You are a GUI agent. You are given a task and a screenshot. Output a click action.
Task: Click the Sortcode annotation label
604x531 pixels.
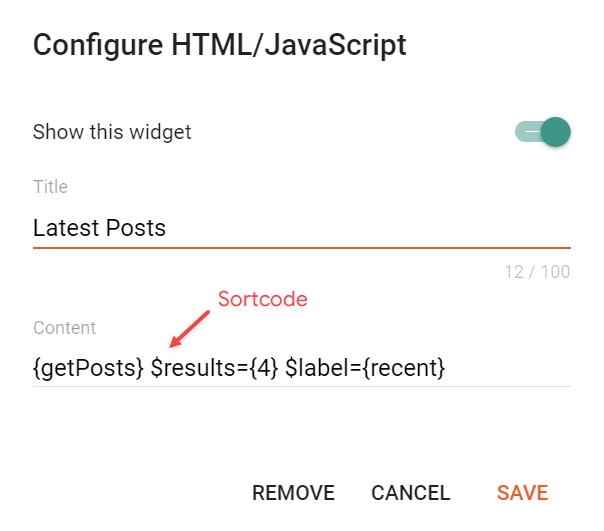[263, 300]
